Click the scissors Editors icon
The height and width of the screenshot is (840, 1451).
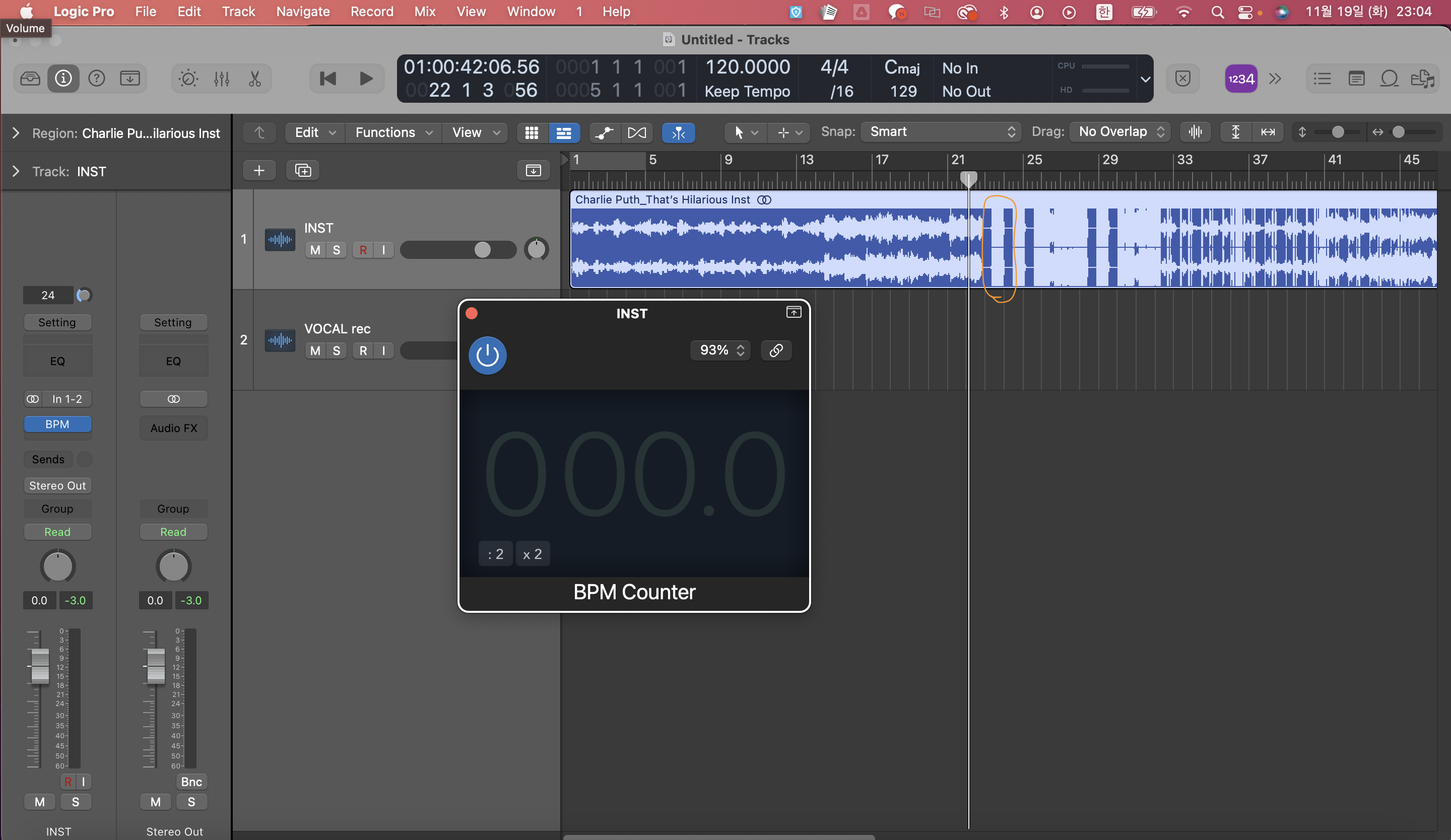(254, 78)
